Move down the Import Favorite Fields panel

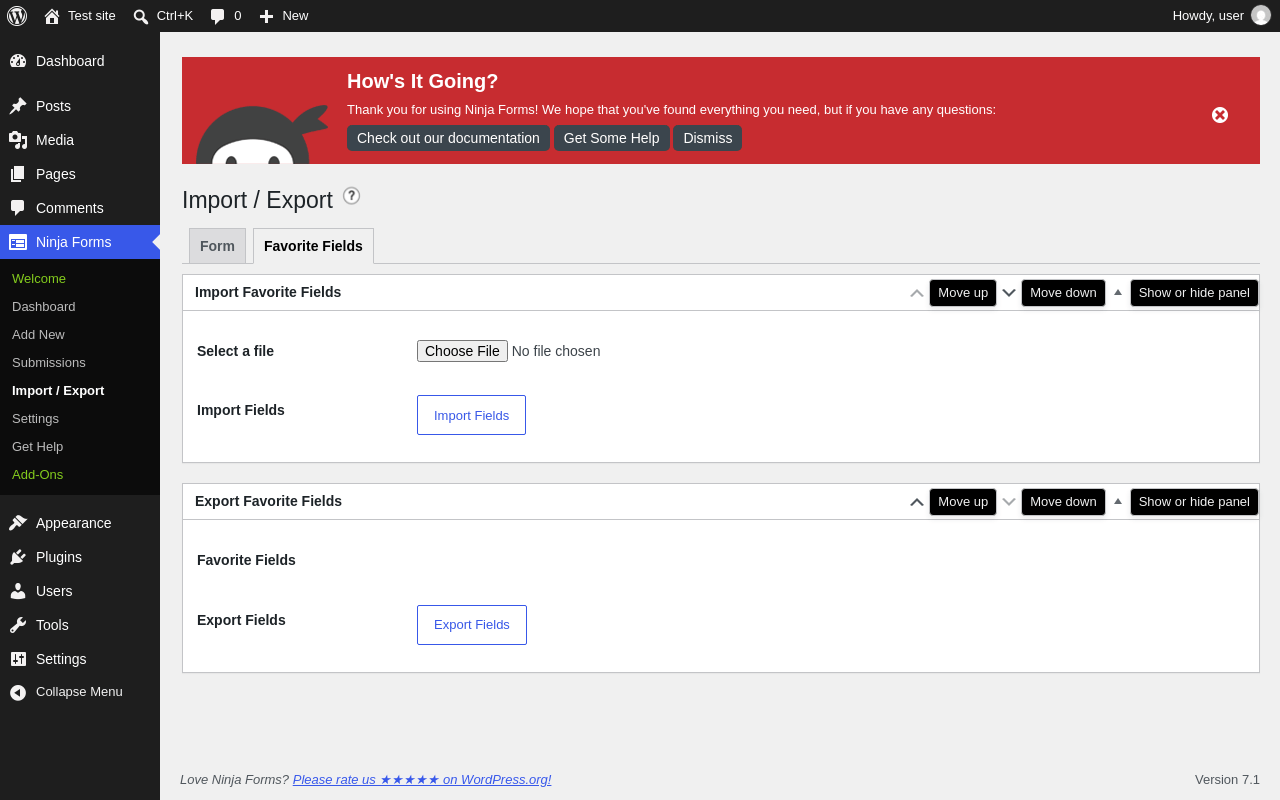tap(1009, 293)
